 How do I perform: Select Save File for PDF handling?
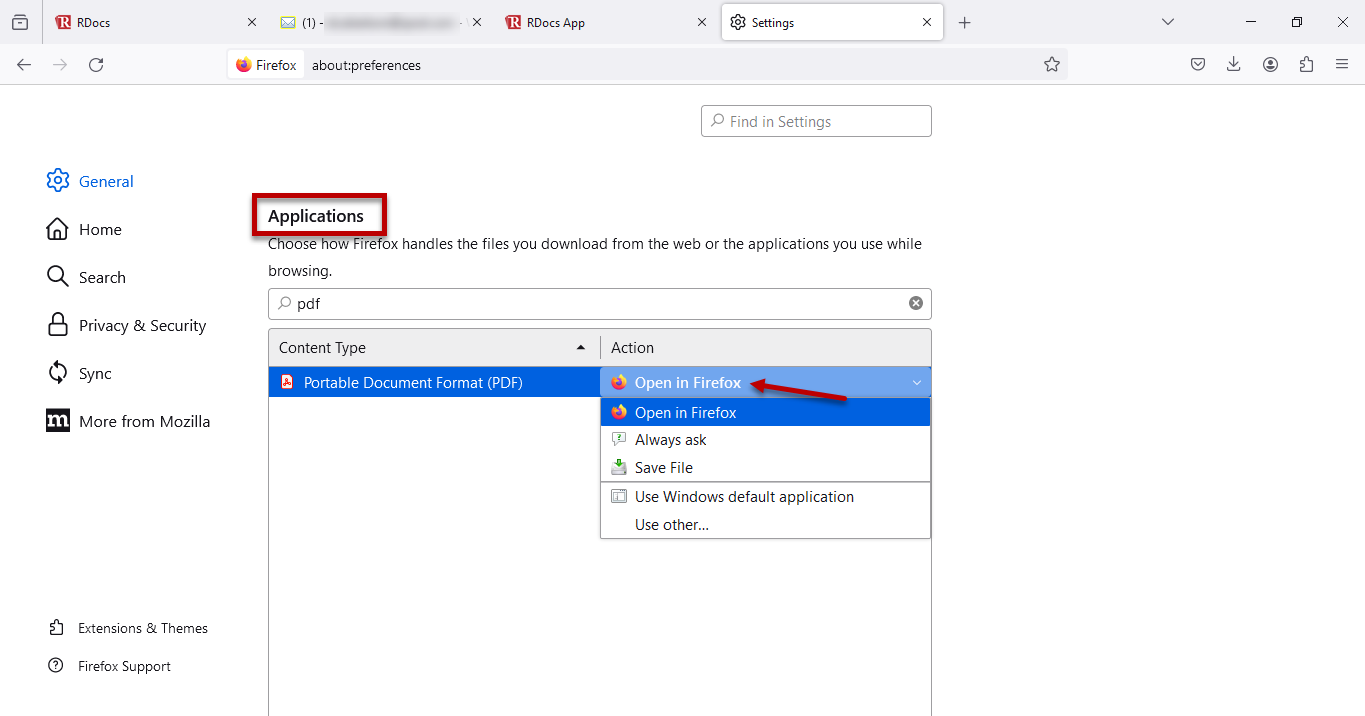point(663,467)
